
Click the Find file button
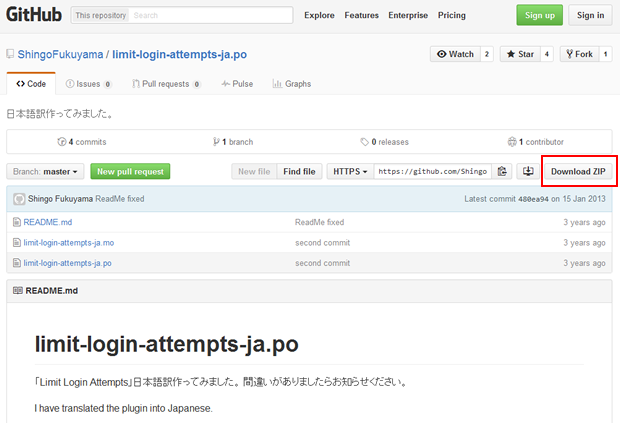coord(299,171)
